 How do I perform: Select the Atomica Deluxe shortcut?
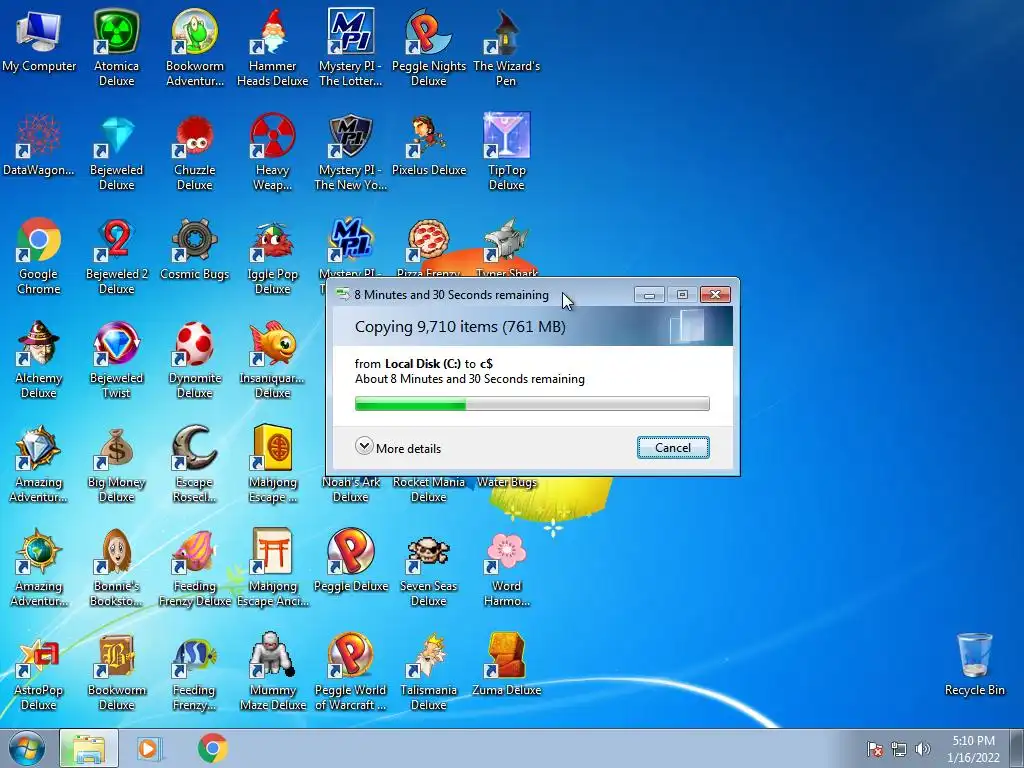pos(116,47)
